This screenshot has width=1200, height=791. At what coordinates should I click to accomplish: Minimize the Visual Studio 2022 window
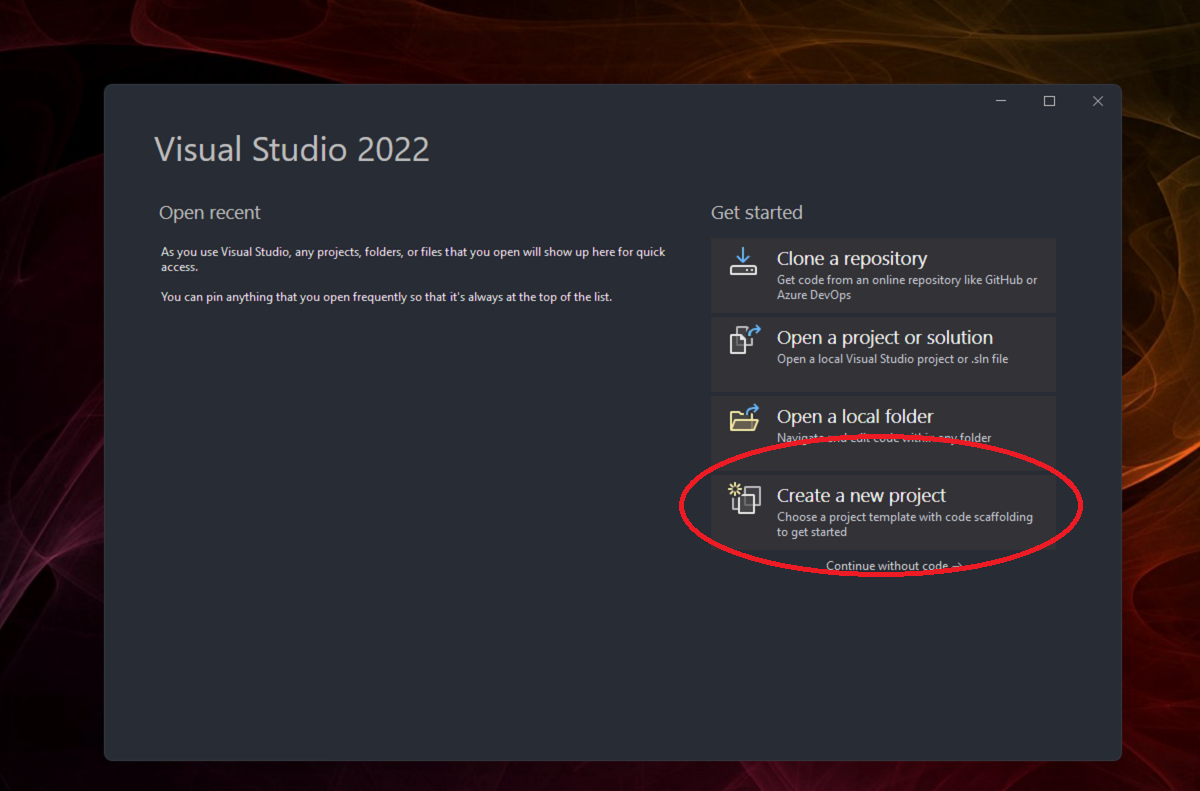(x=1001, y=101)
